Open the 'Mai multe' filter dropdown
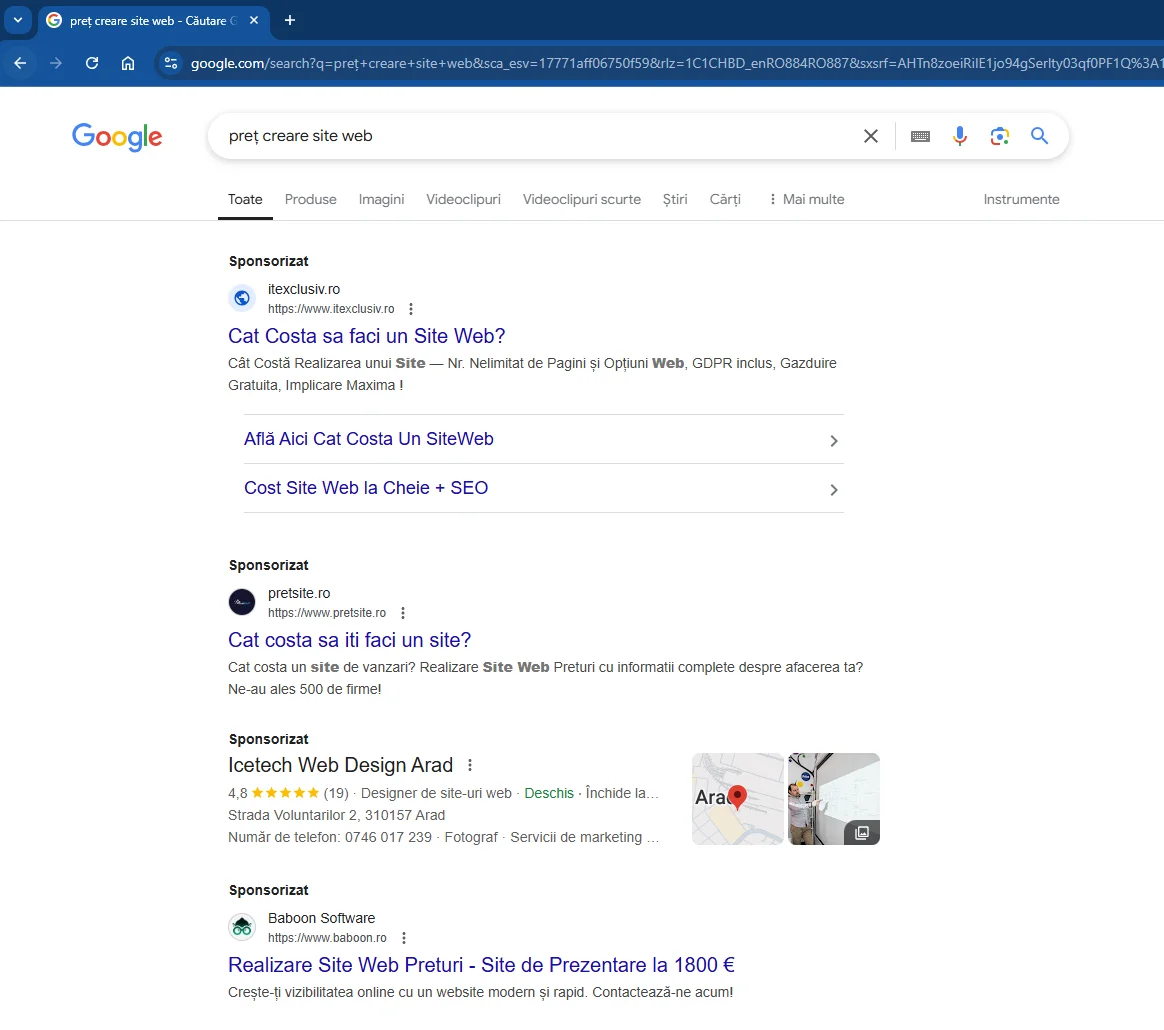Screen dimensions: 1164x1030 click(806, 199)
